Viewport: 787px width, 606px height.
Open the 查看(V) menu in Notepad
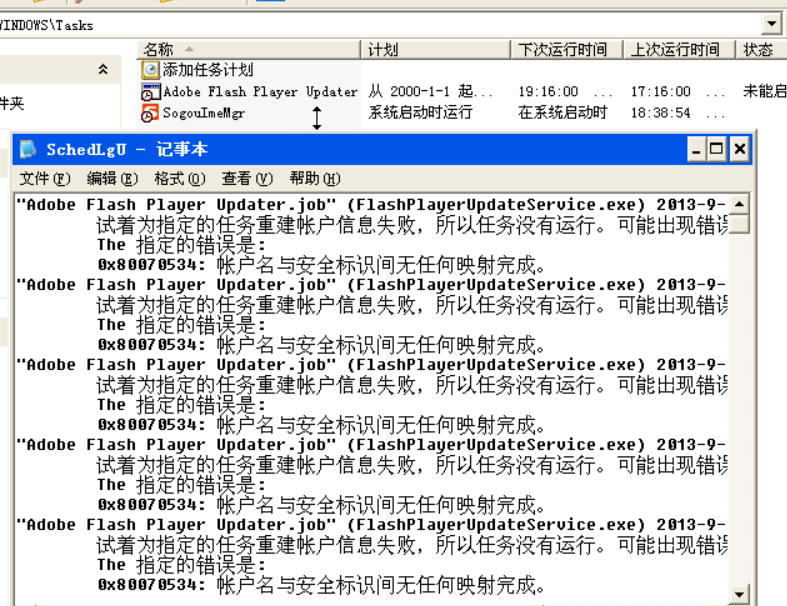pos(247,179)
